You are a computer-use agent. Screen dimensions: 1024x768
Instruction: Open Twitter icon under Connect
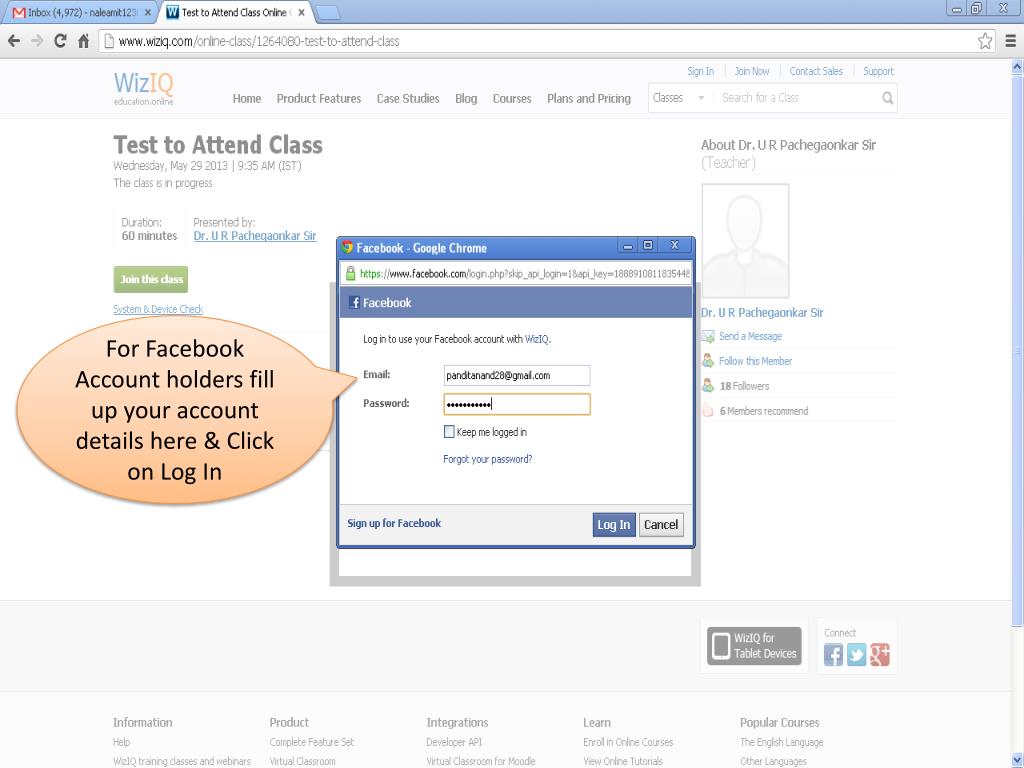tap(856, 654)
